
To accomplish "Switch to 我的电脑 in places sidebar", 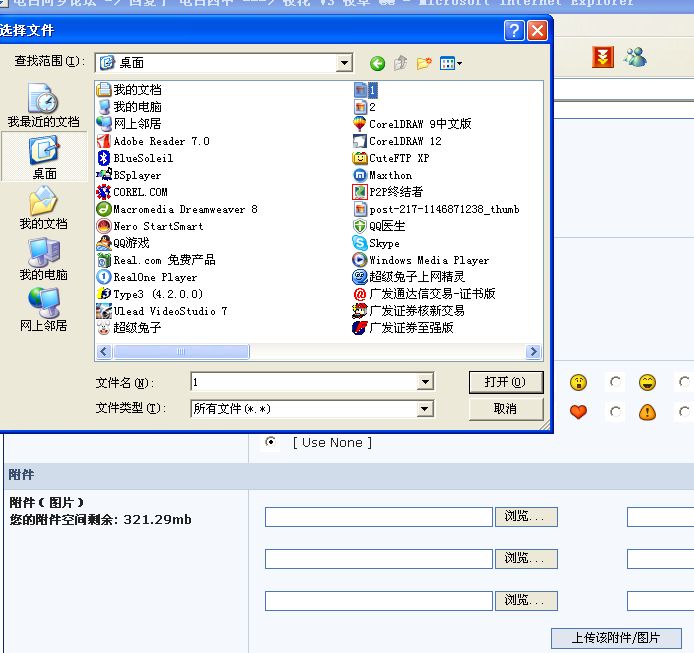I will point(43,259).
